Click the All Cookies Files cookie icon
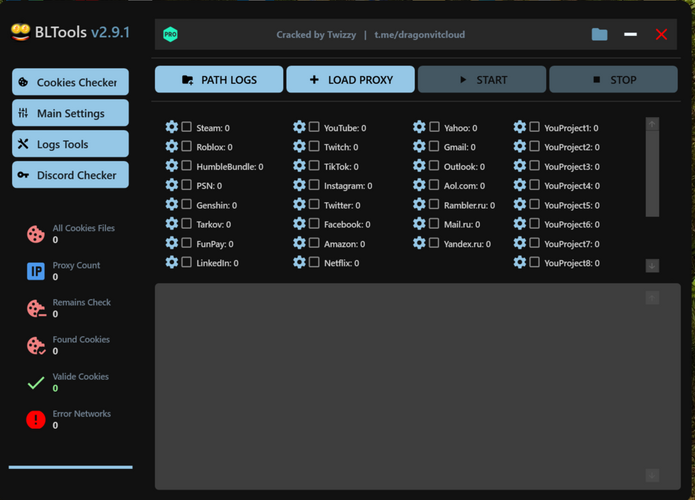Image resolution: width=695 pixels, height=500 pixels. [36, 234]
